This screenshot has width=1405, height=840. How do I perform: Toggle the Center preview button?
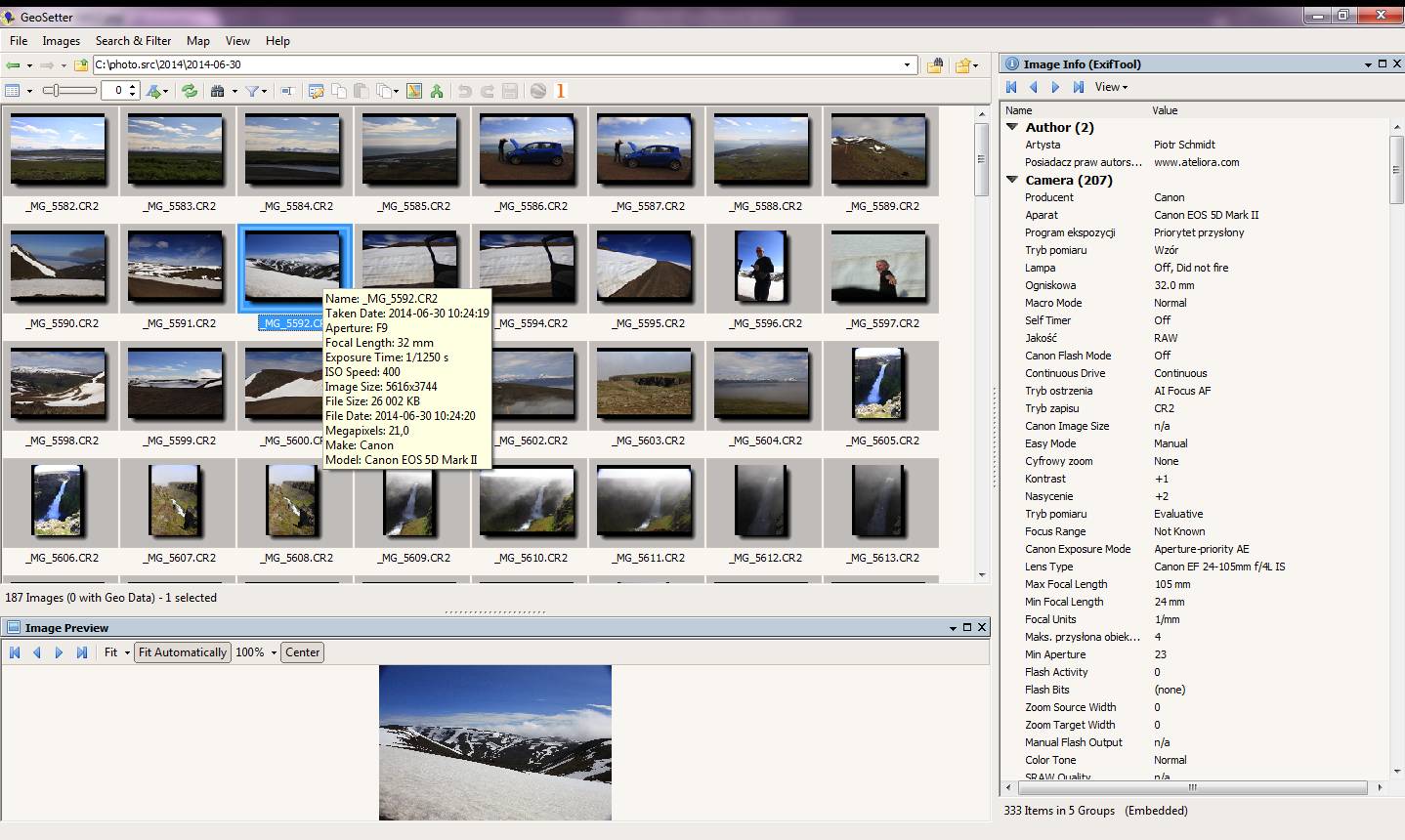tap(302, 652)
